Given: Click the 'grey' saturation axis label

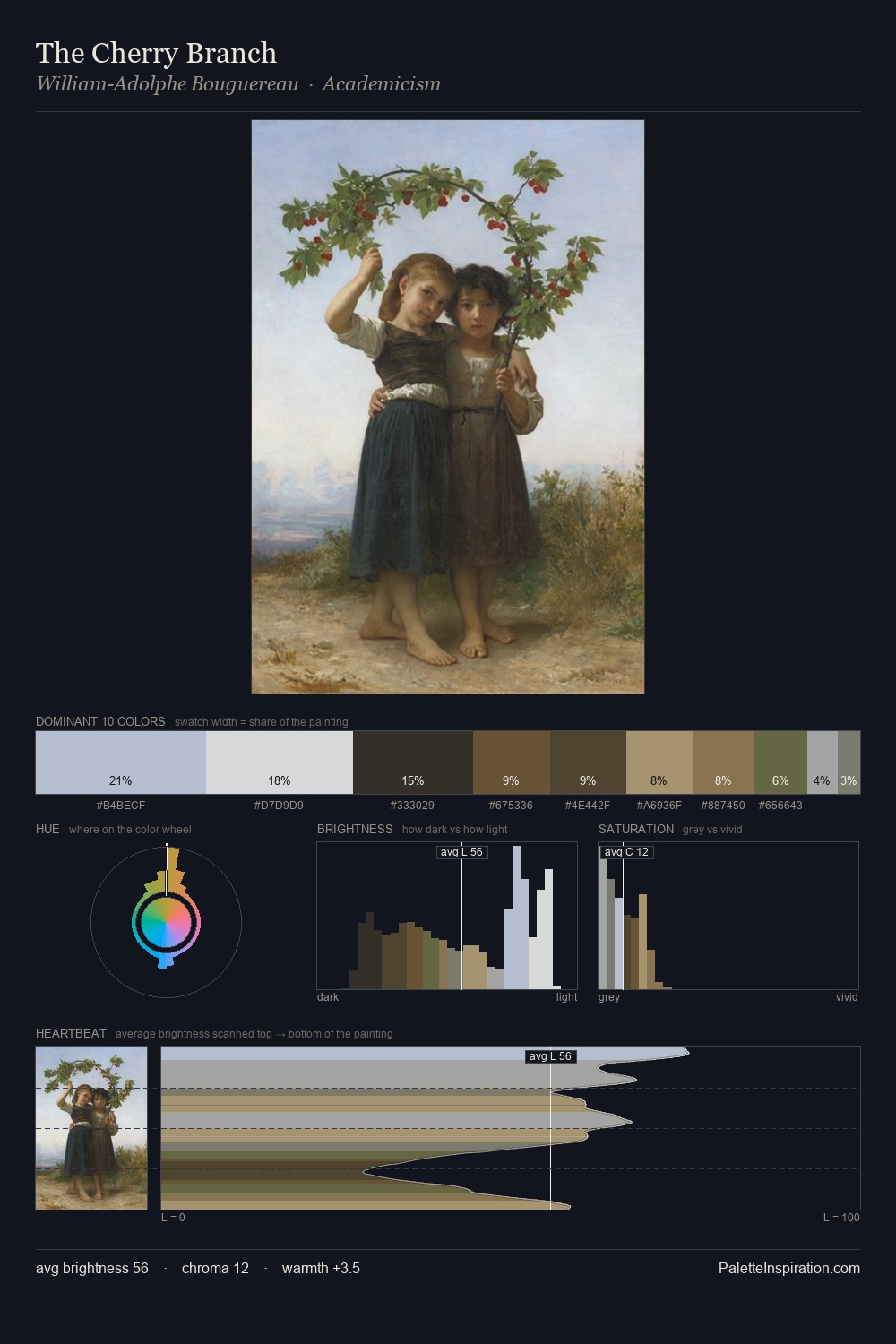Looking at the screenshot, I should (x=609, y=997).
